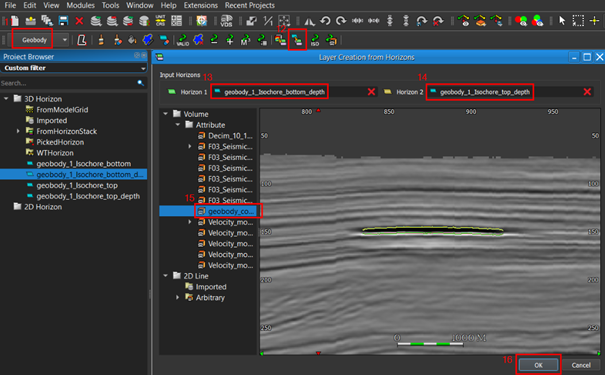Click the rotate right (redo arrow) icon
The height and width of the screenshot is (375, 605).
point(341,20)
